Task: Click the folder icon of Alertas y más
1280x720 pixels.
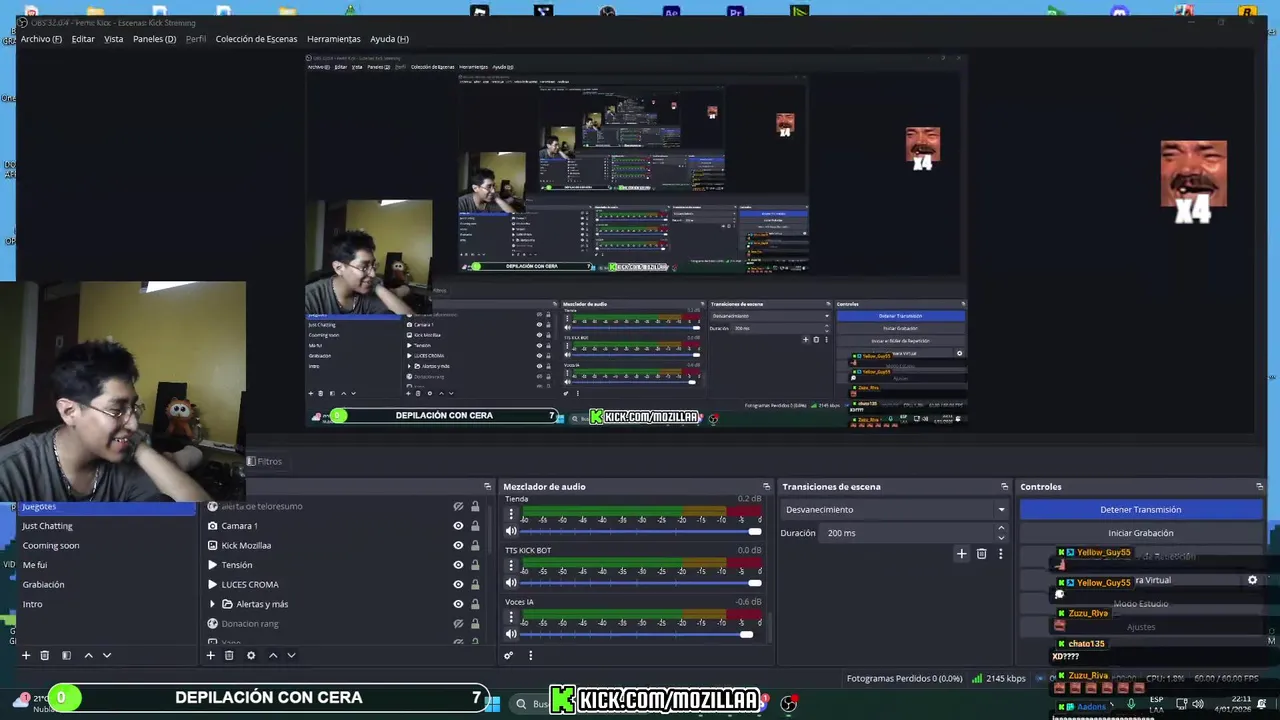Action: click(227, 604)
